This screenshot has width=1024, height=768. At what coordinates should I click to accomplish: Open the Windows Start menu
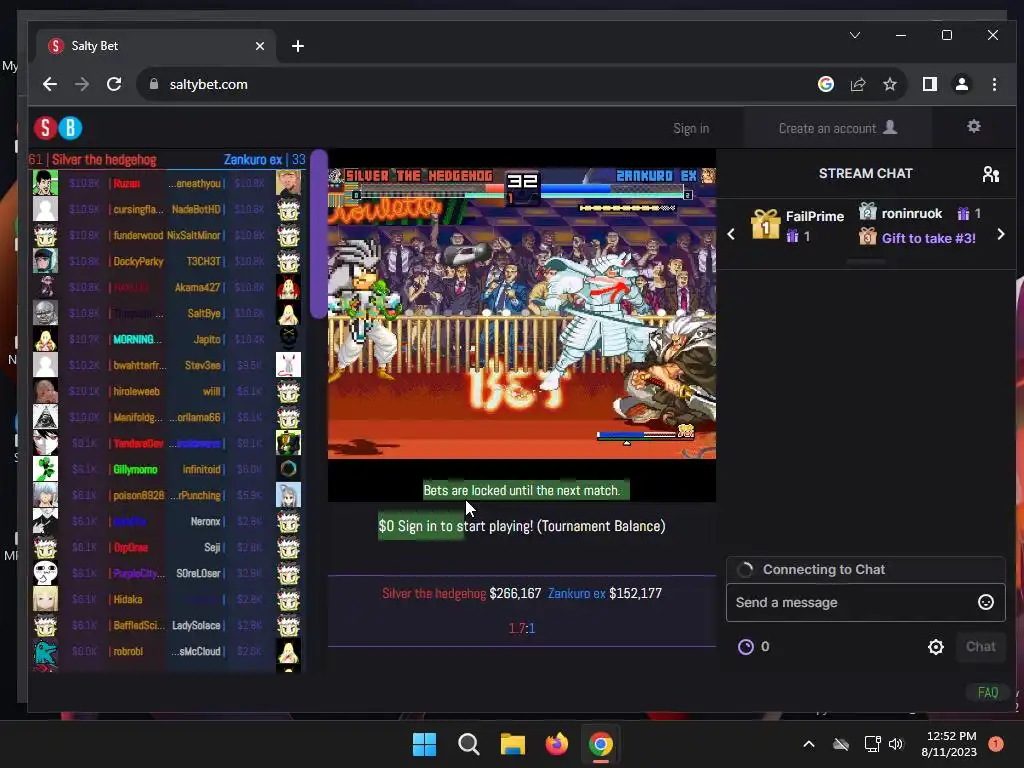click(424, 744)
